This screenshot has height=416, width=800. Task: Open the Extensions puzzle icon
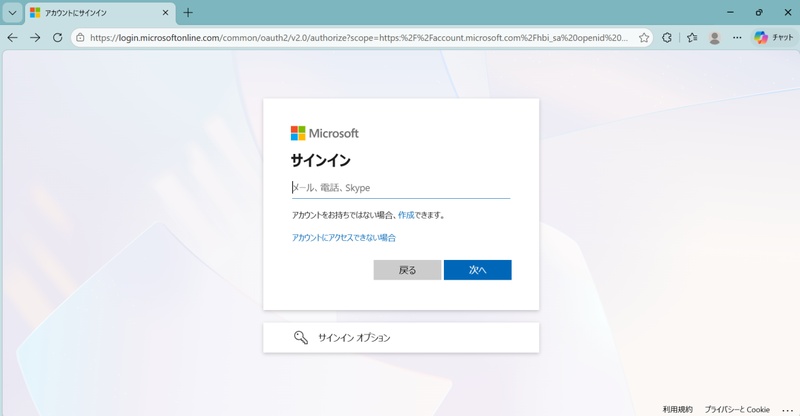tap(667, 37)
